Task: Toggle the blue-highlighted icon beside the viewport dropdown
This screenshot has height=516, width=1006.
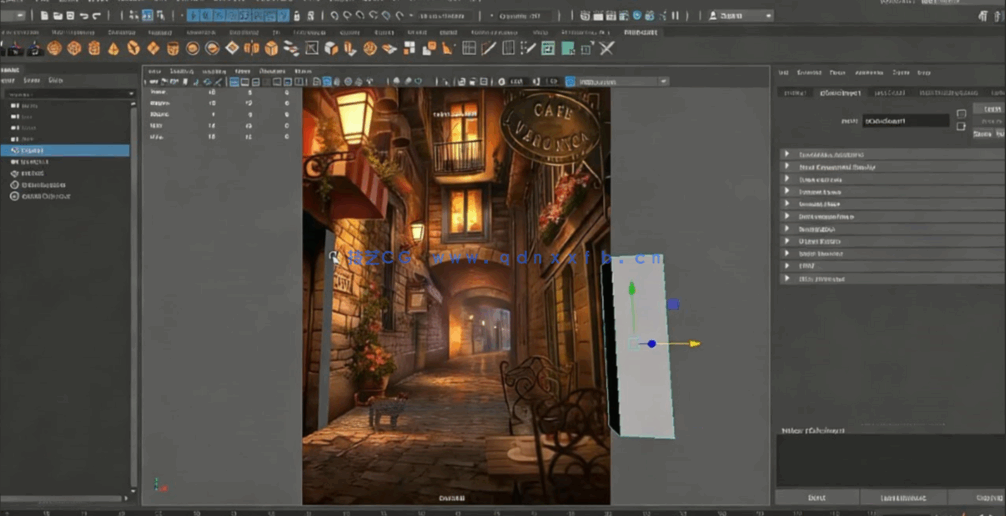Action: click(569, 81)
